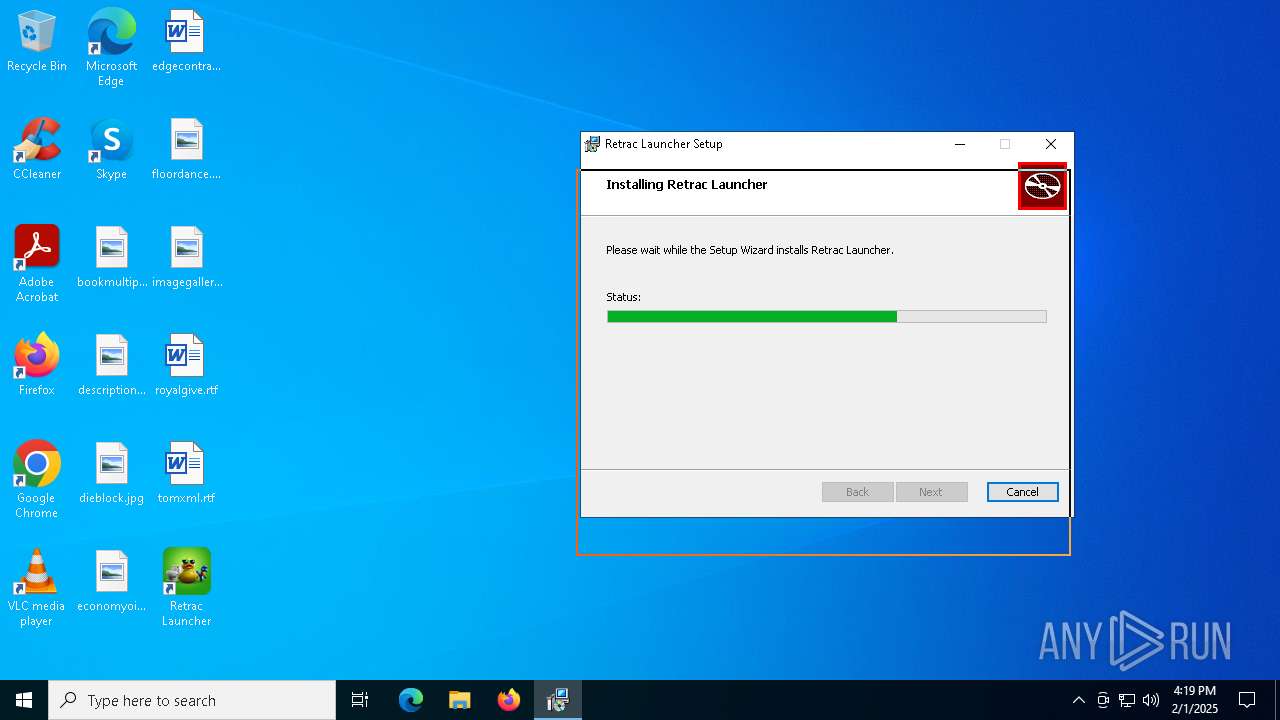Close the Retrac Launcher Setup window

[1050, 144]
